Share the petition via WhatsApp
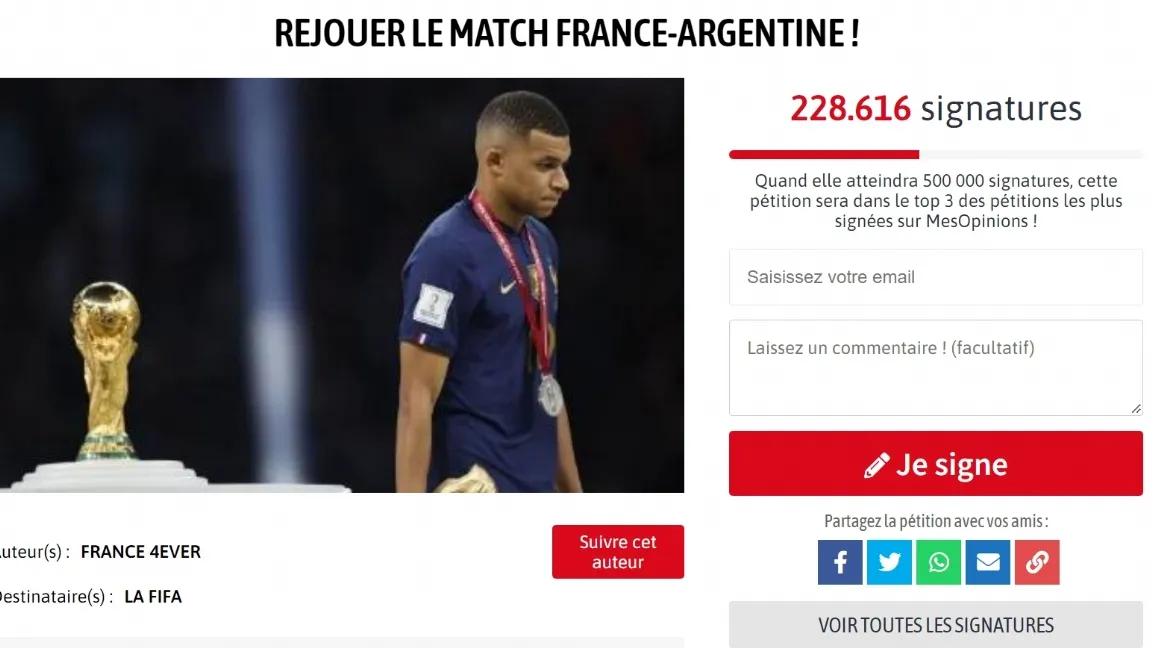1152x648 pixels. (938, 562)
